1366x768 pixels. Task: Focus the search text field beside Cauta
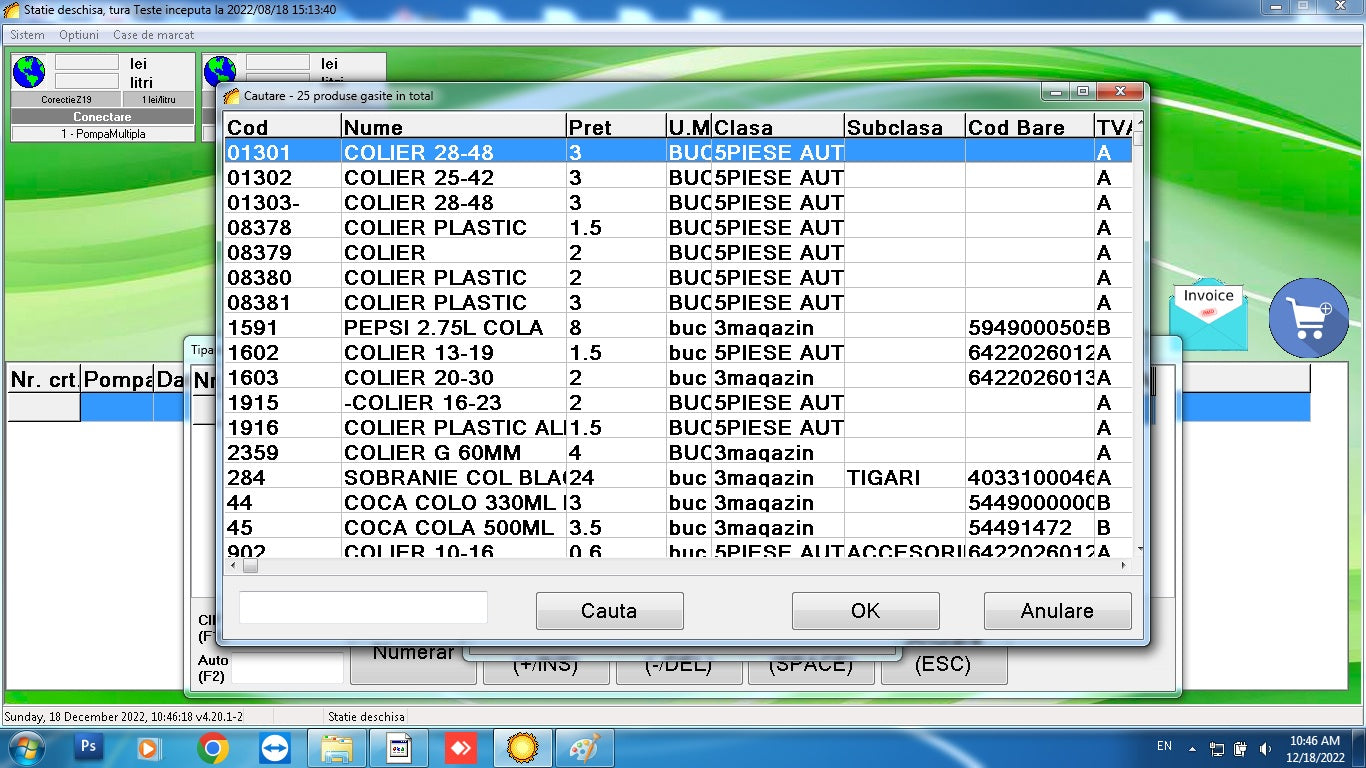363,608
